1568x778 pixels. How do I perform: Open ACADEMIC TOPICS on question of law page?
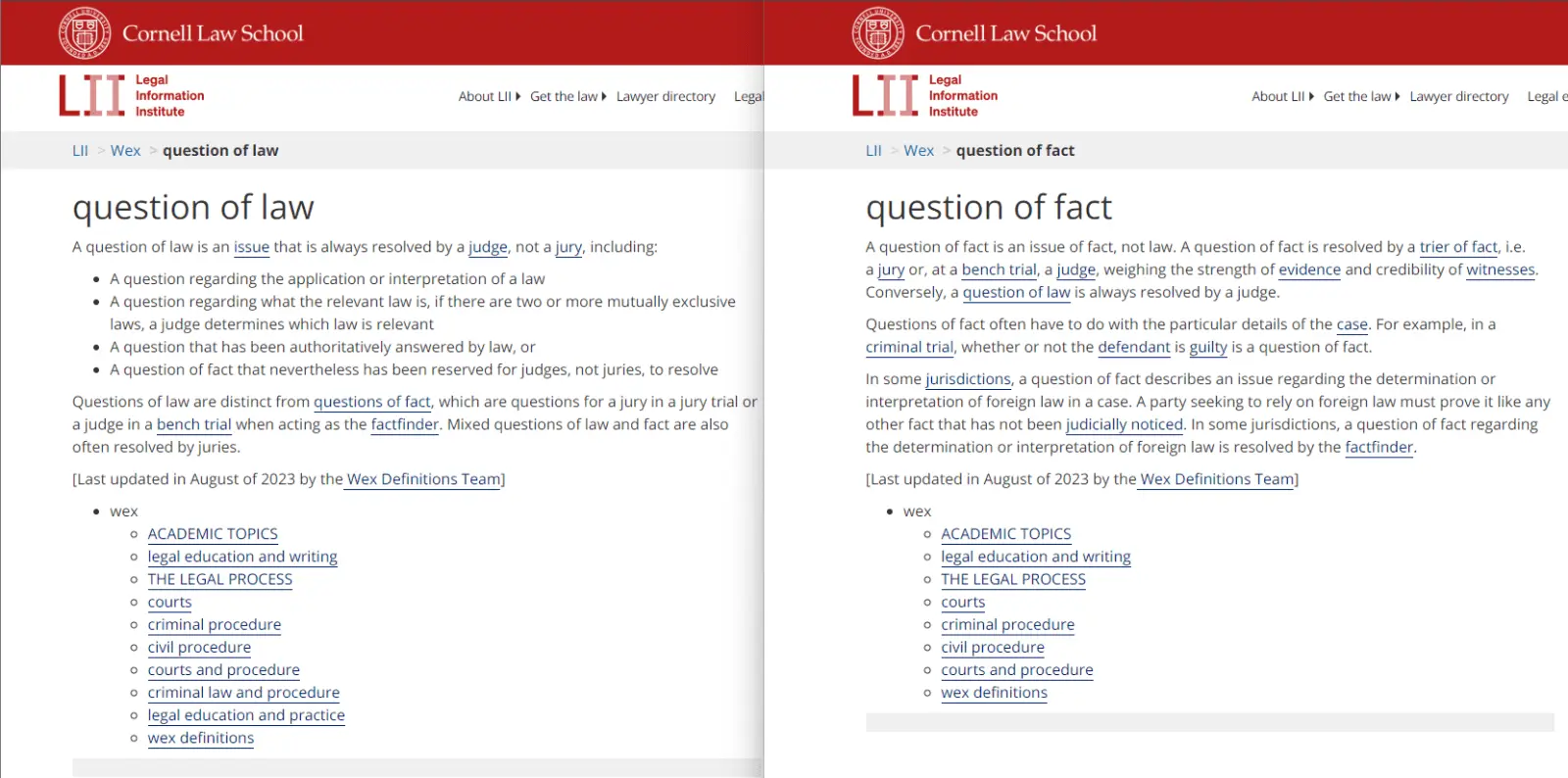point(213,534)
